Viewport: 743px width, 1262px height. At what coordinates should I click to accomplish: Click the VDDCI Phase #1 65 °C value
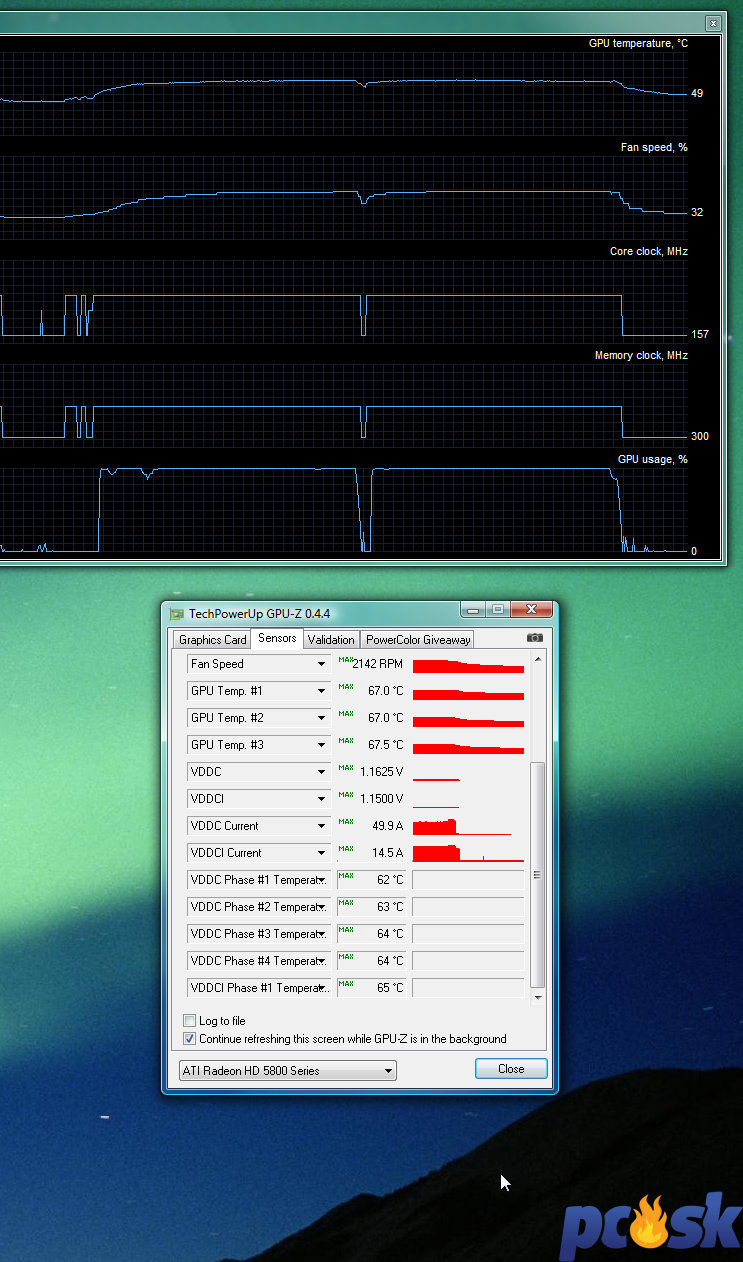(x=391, y=988)
